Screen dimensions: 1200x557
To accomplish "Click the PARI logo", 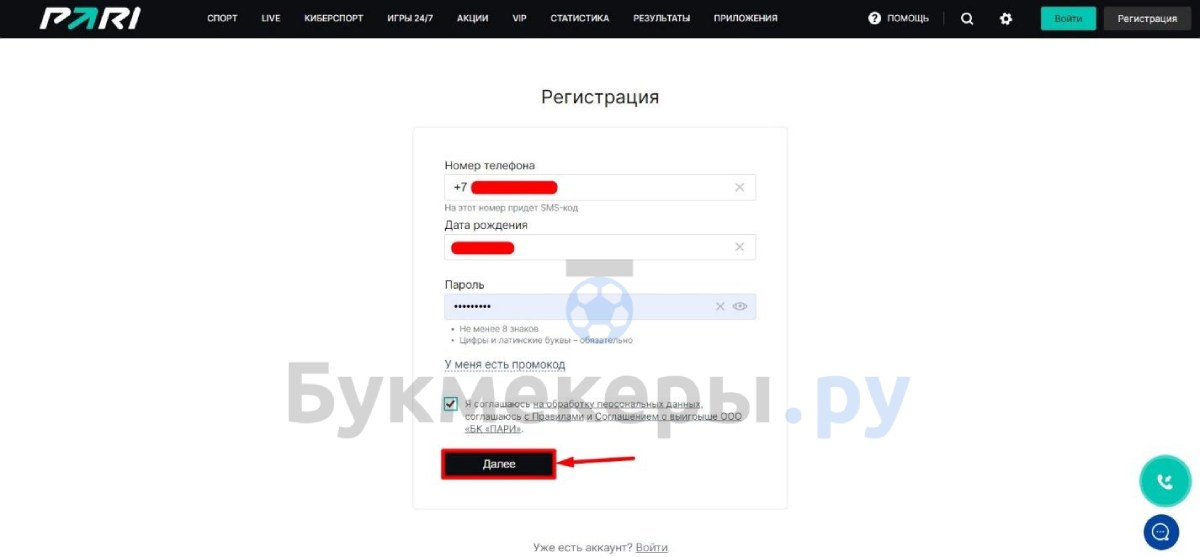I will point(89,18).
